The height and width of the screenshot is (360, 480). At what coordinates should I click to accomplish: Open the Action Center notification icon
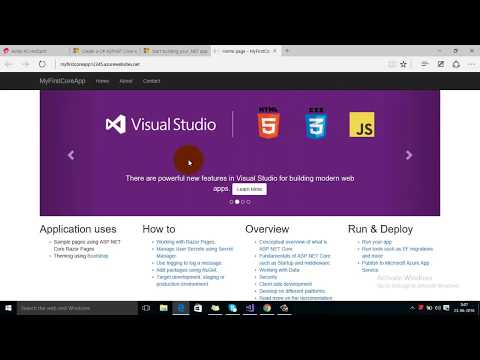(446, 308)
